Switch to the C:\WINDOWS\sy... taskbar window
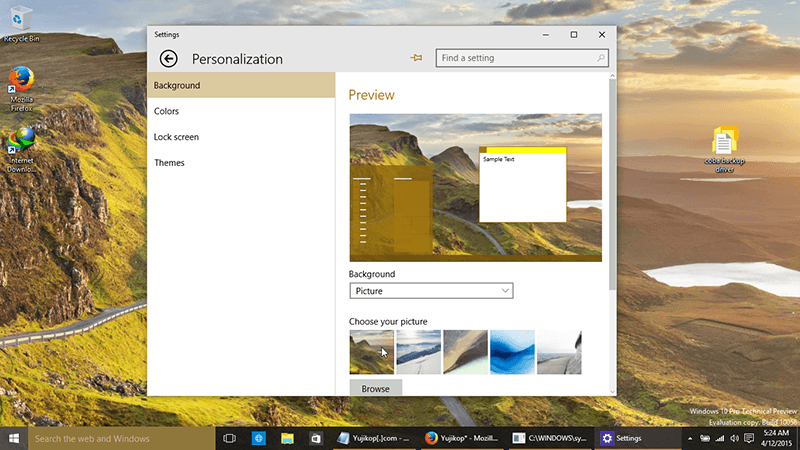The width and height of the screenshot is (800, 450). pos(551,438)
